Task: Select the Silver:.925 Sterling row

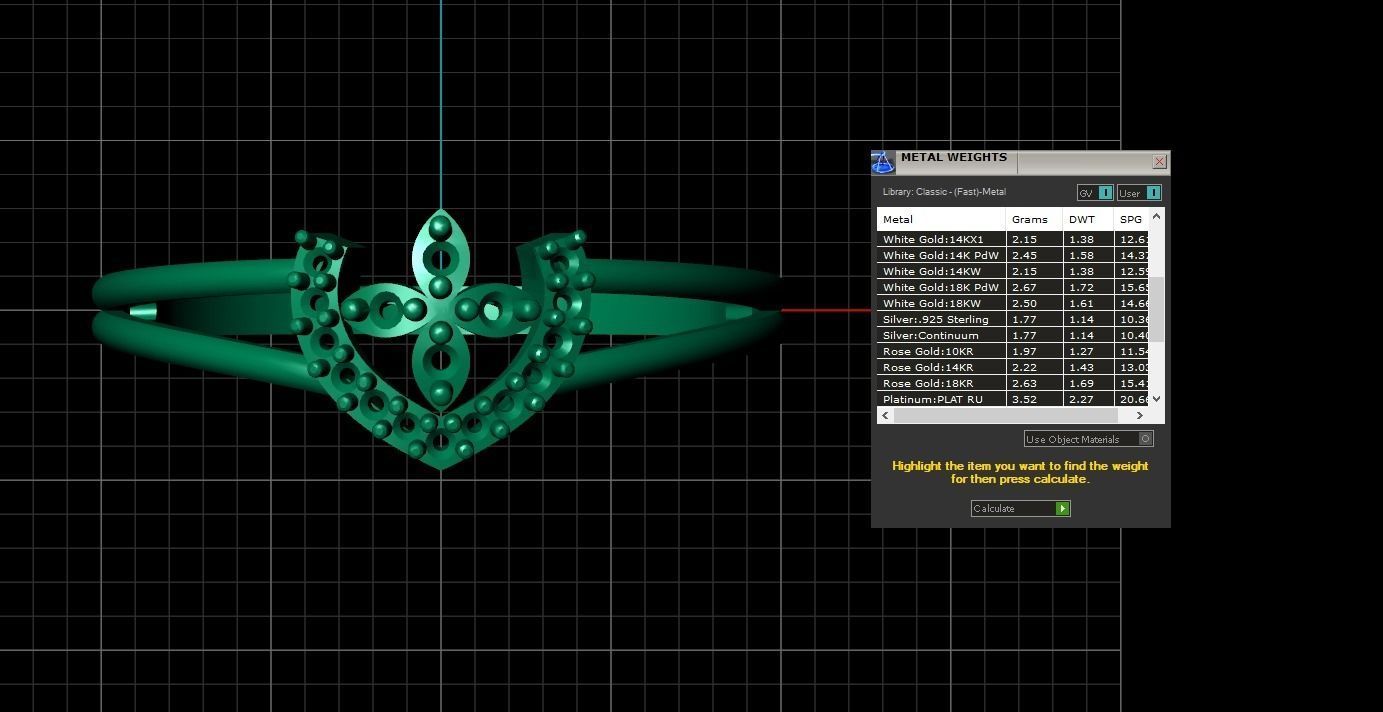Action: tap(1013, 319)
